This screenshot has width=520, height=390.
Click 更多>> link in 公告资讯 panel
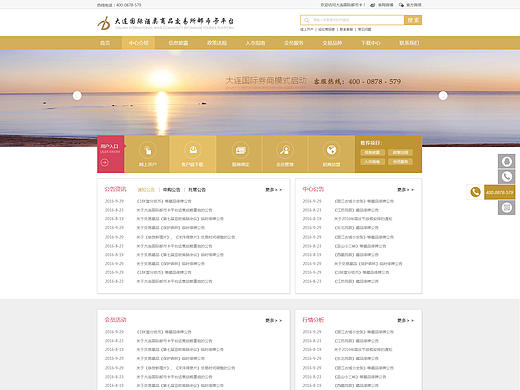[x=274, y=190]
